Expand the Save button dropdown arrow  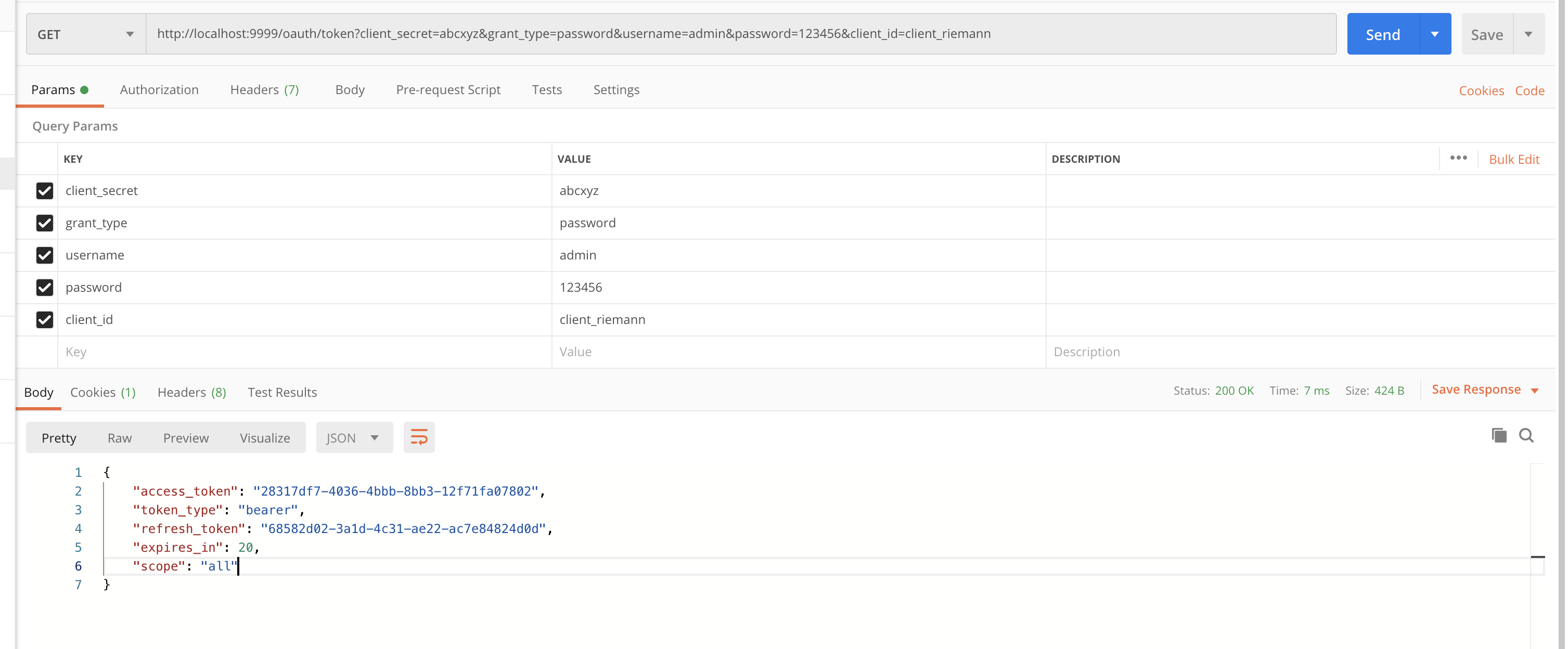(1528, 34)
